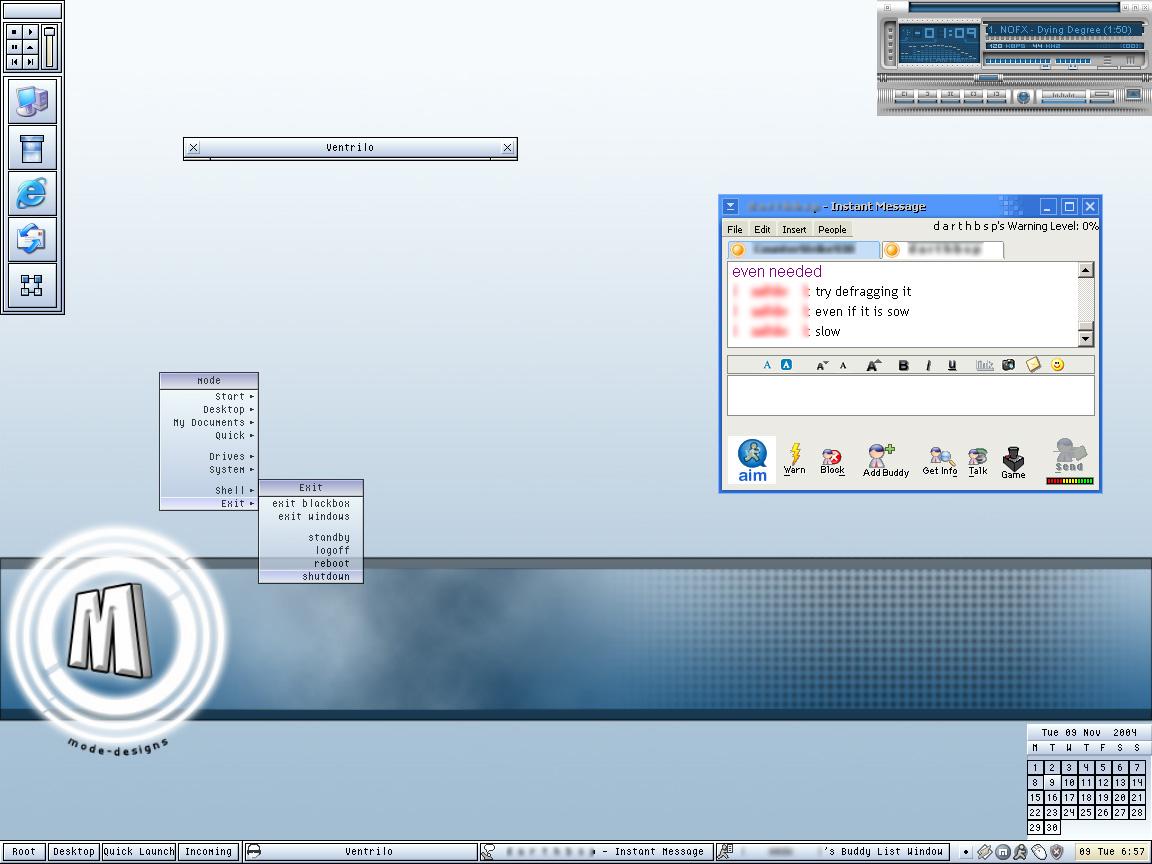Launch Internet Explorer from the dock
Screen dimensions: 1152x864
32,194
